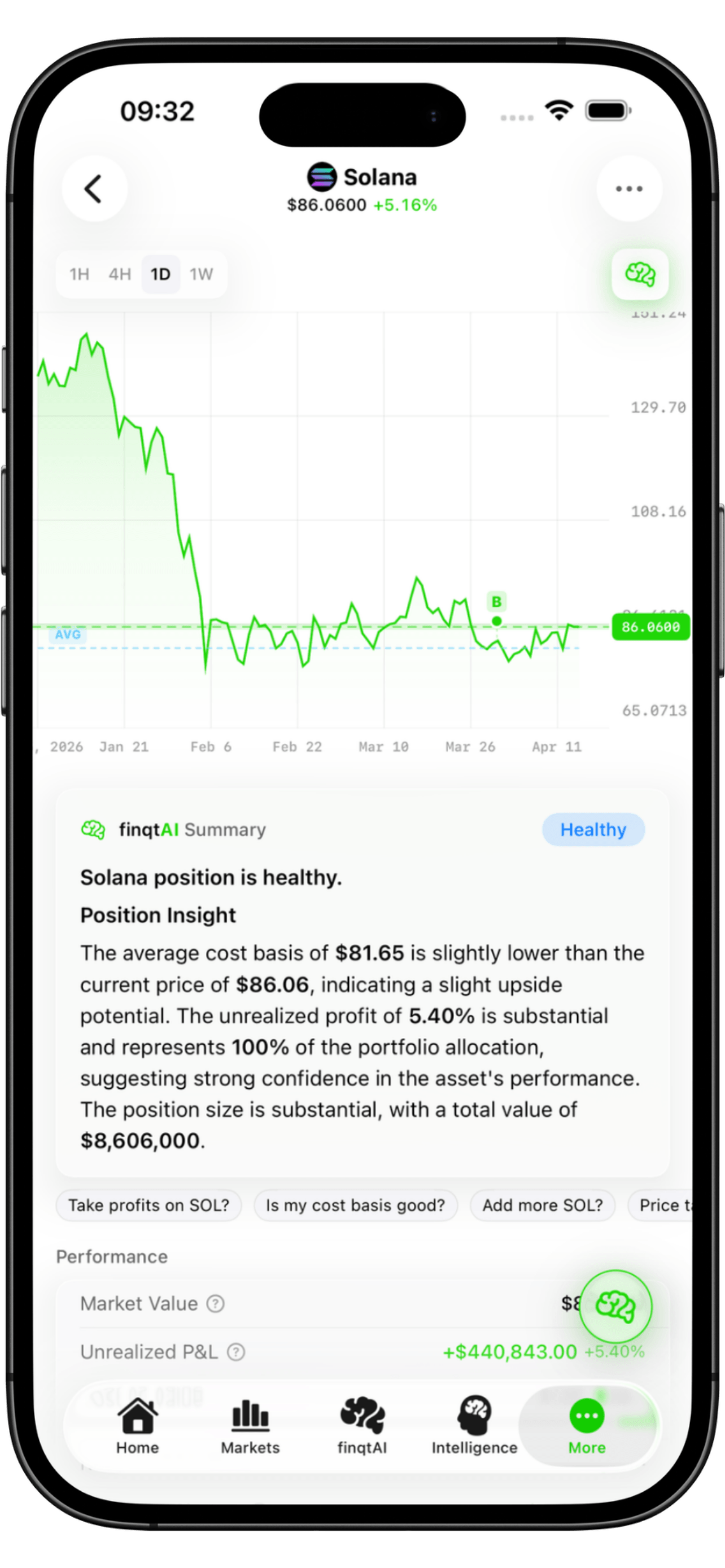
Task: Switch chart to 1W timeframe
Action: click(x=202, y=274)
